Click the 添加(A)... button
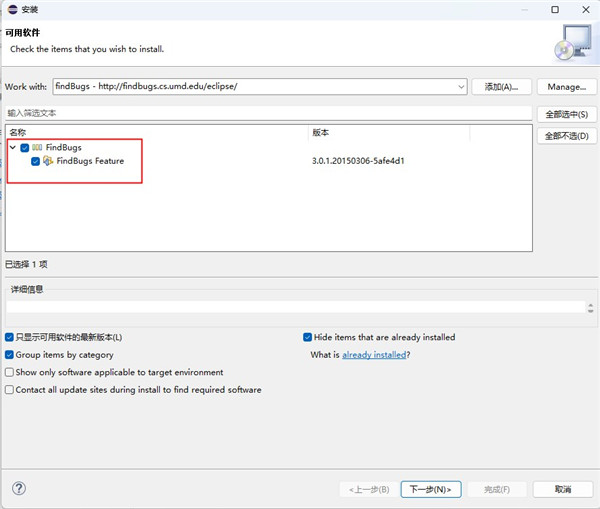600x509 pixels. click(x=502, y=87)
